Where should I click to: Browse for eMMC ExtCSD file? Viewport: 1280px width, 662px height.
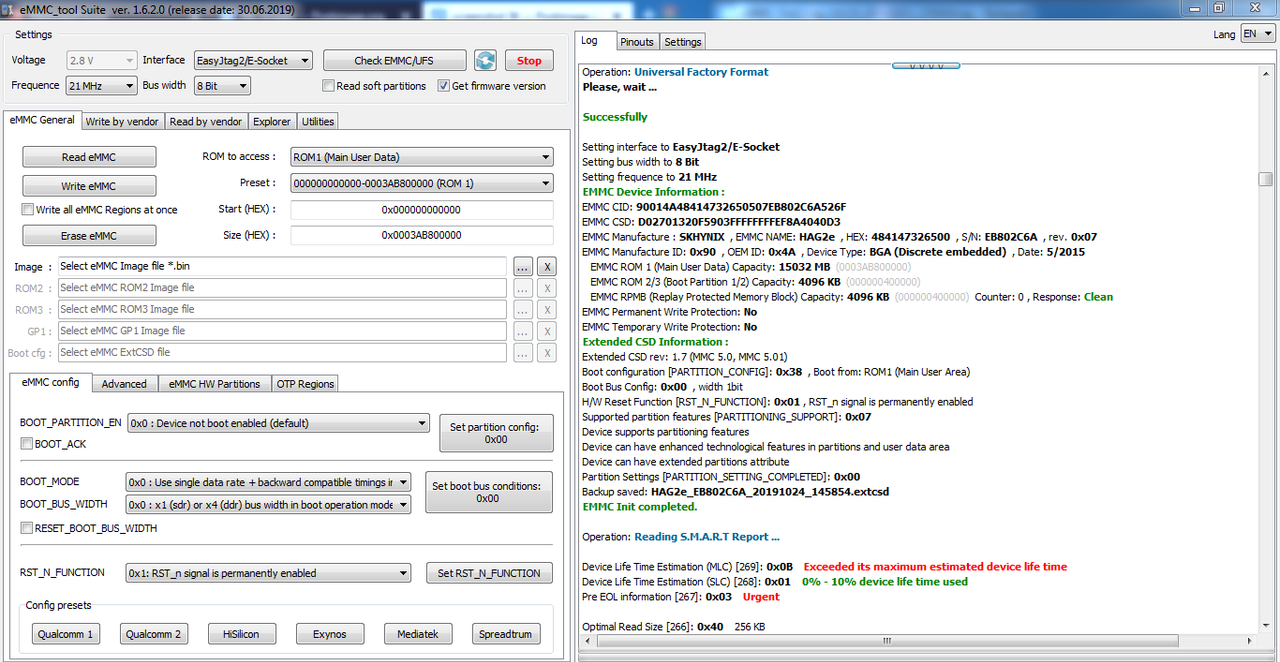[x=523, y=352]
